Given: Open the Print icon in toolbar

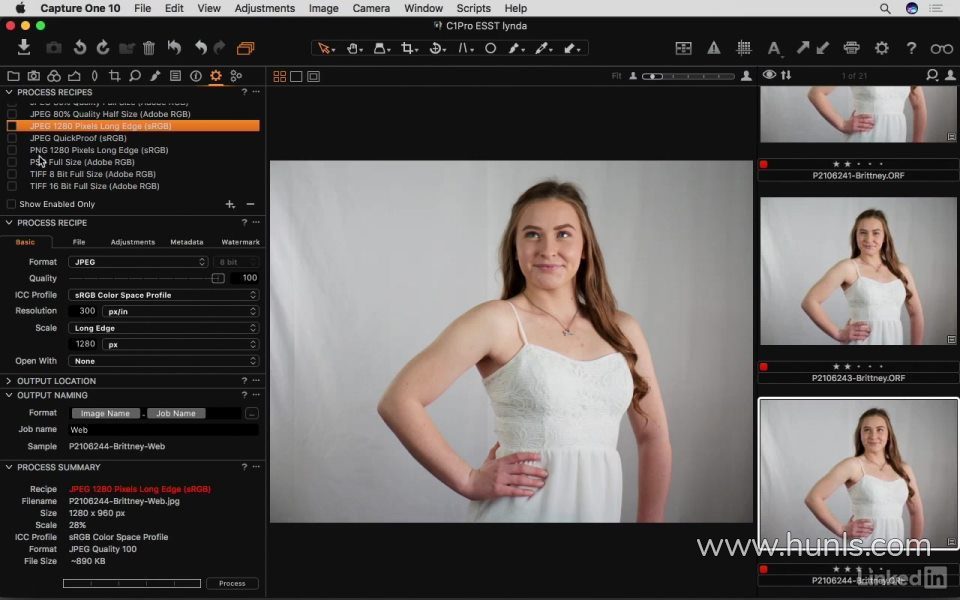Looking at the screenshot, I should pos(851,48).
